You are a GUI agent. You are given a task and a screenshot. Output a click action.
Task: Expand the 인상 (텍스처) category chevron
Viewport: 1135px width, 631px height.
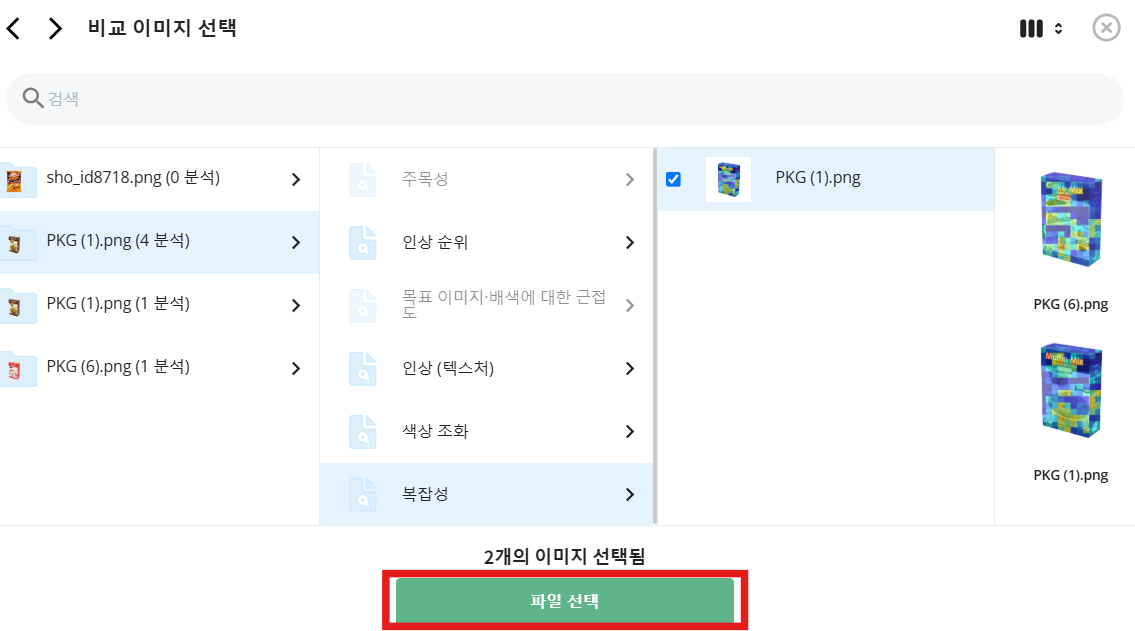coord(630,368)
